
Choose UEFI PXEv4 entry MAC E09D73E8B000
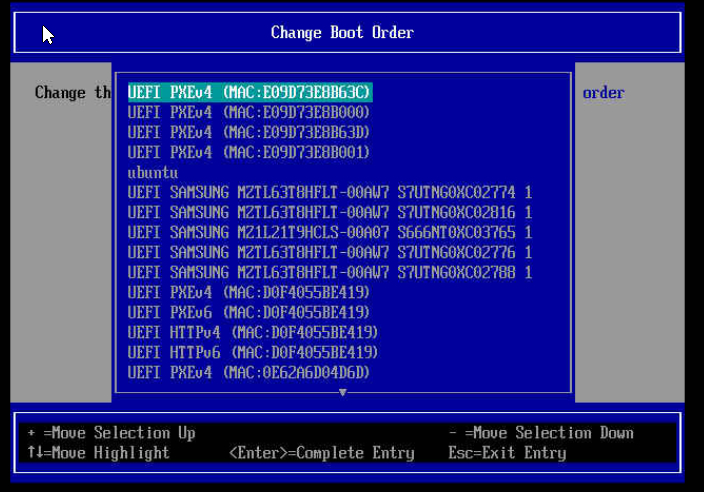pos(249,112)
